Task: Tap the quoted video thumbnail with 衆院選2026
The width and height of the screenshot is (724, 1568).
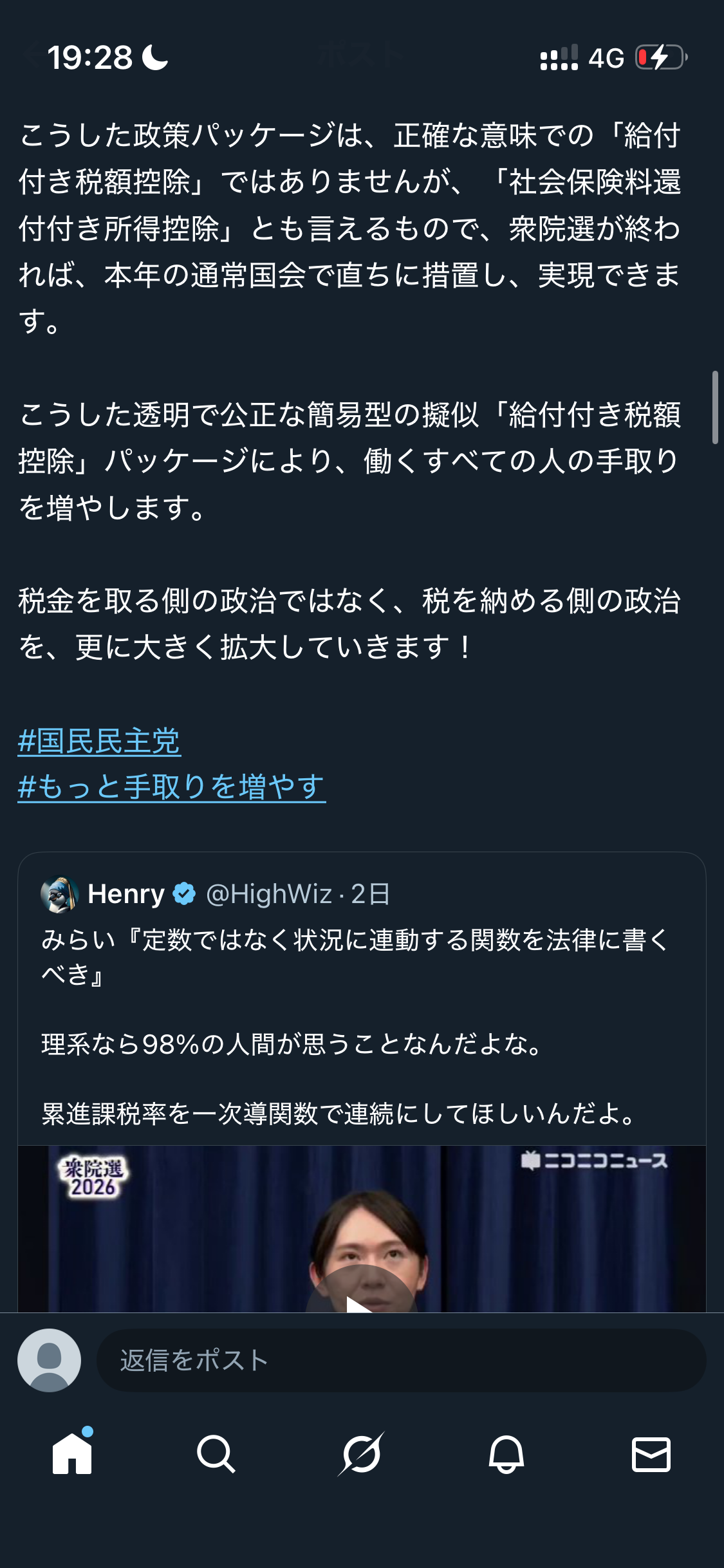Action: (362, 1229)
